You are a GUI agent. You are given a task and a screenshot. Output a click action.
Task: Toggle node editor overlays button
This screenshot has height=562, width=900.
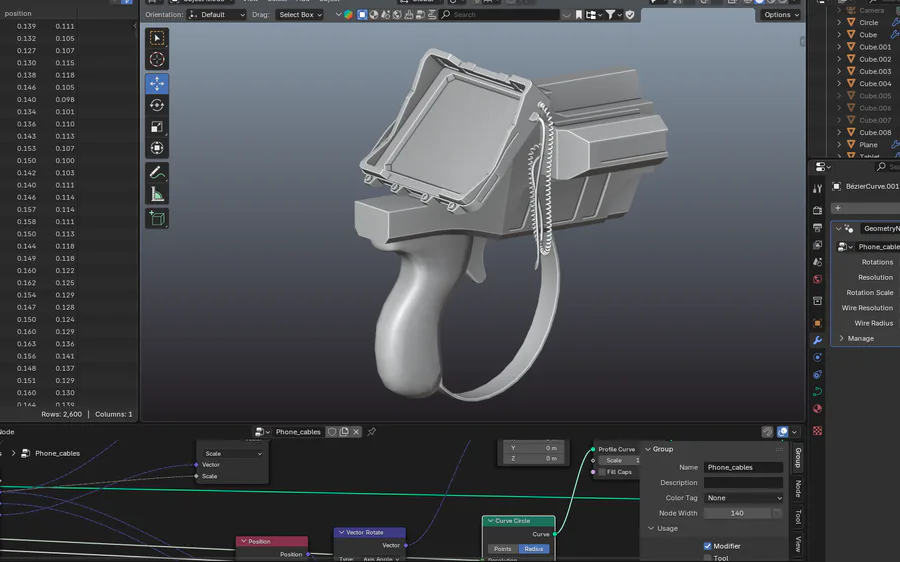[x=783, y=432]
